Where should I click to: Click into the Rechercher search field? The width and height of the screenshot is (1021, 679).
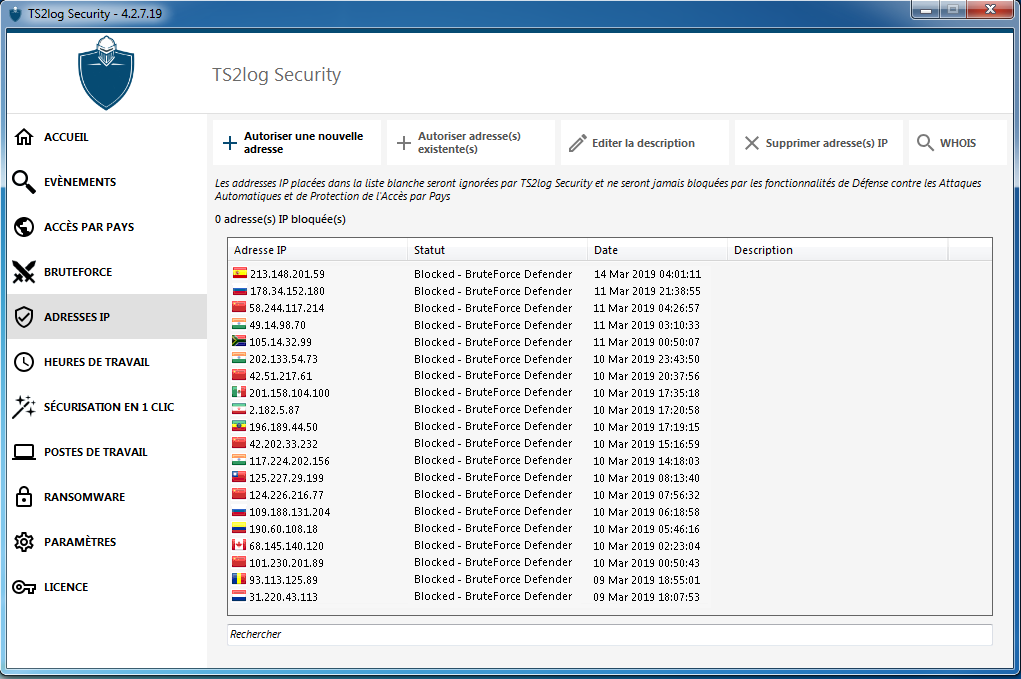point(610,634)
